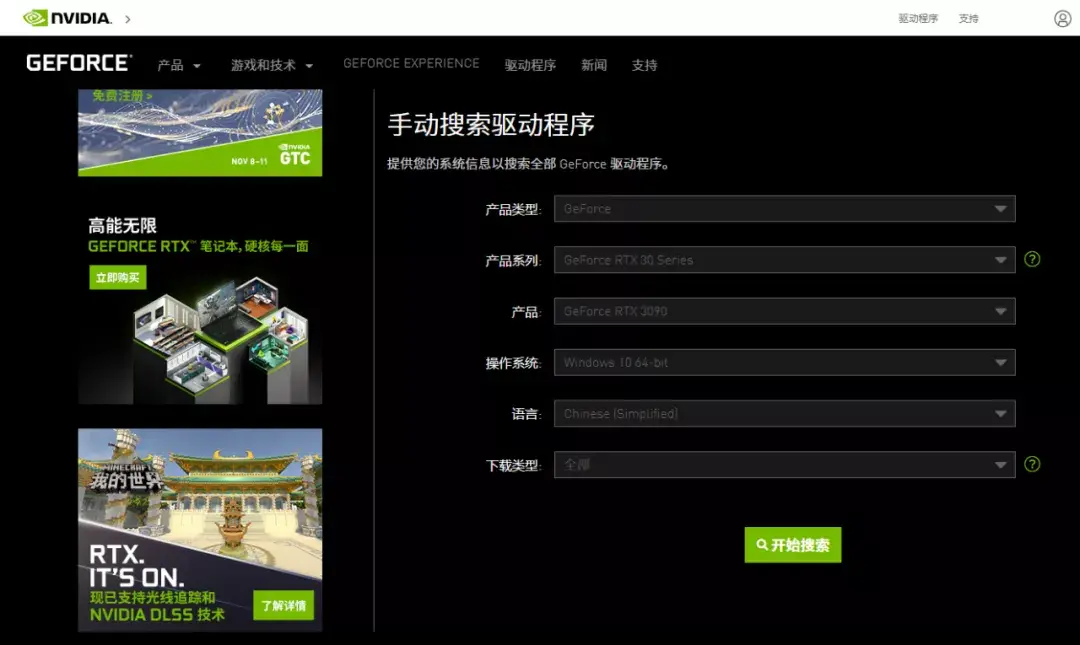Click the GeForce logo

point(79,63)
